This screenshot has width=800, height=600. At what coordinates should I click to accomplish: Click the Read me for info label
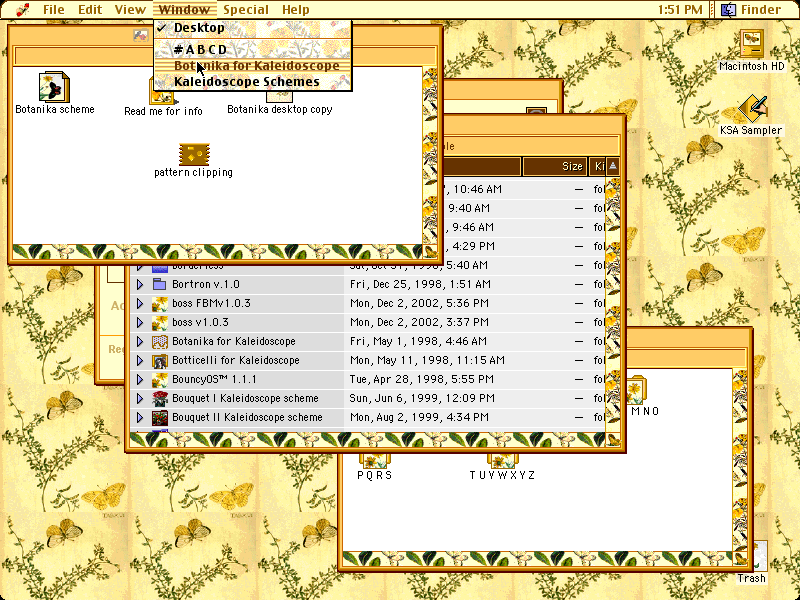[x=163, y=111]
